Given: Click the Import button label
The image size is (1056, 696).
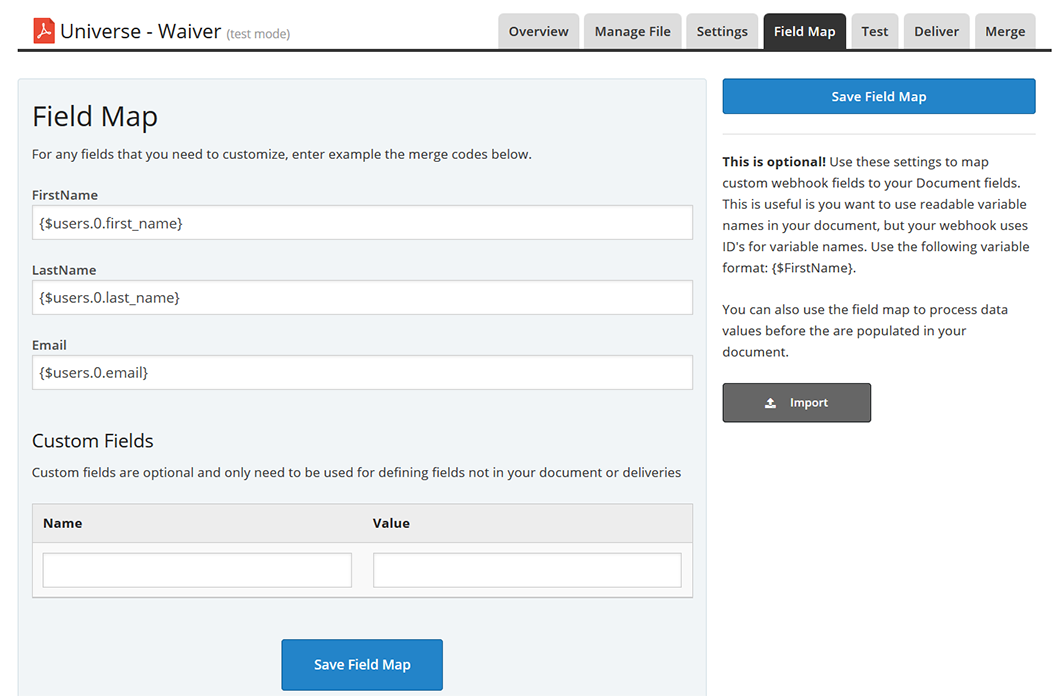Looking at the screenshot, I should pyautogui.click(x=809, y=403).
